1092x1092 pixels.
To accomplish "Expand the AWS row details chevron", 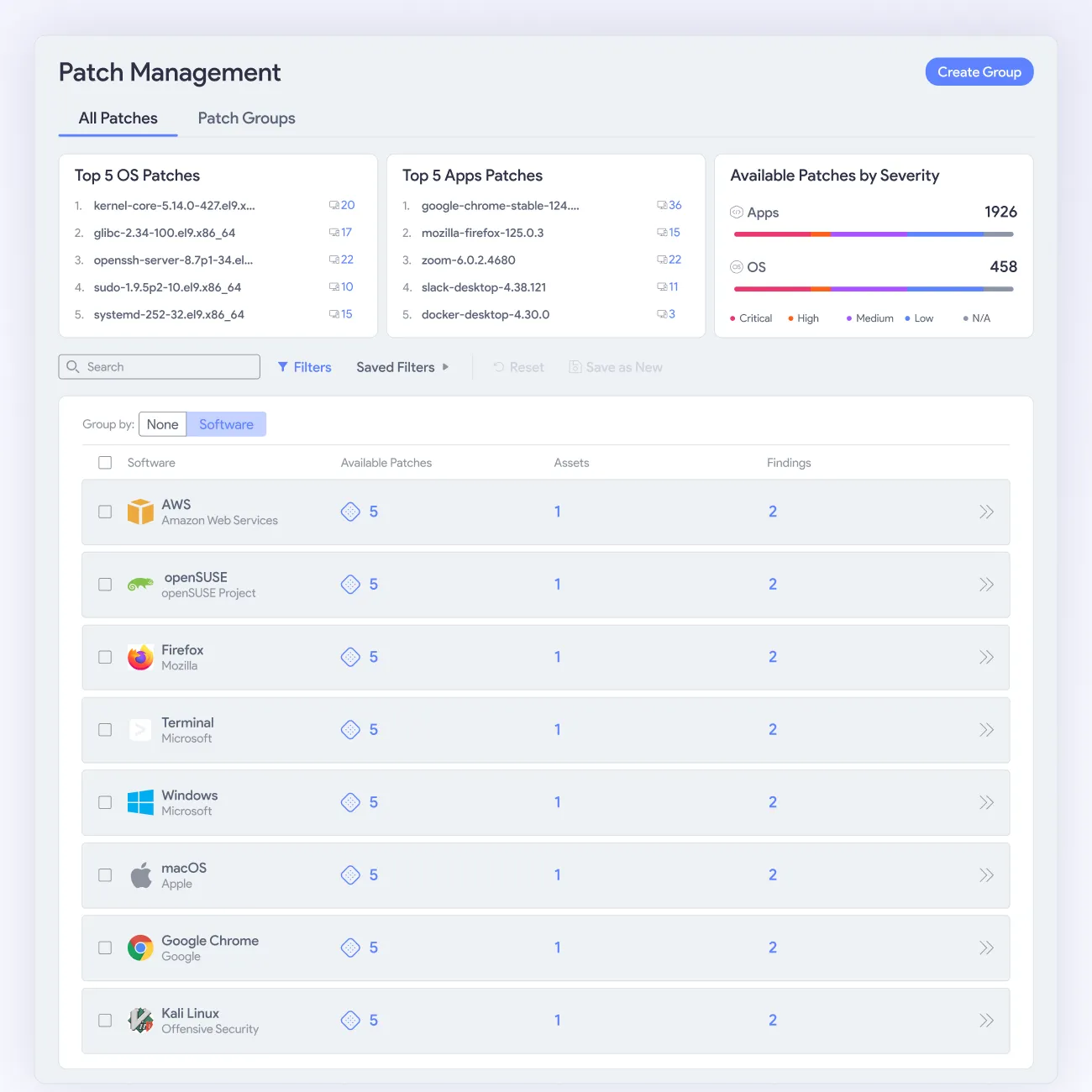I will point(986,512).
